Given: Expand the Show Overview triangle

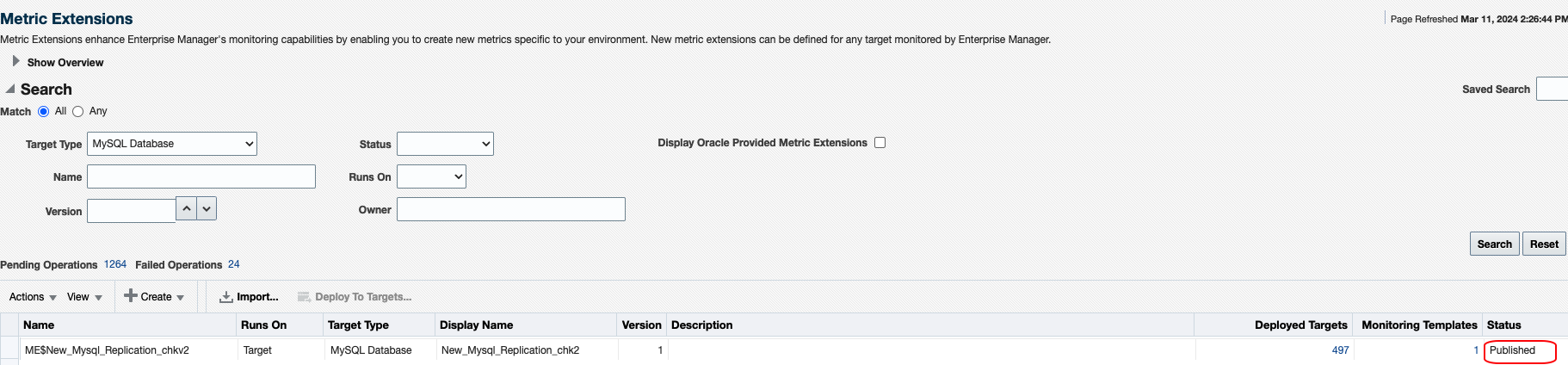Looking at the screenshot, I should [x=15, y=62].
